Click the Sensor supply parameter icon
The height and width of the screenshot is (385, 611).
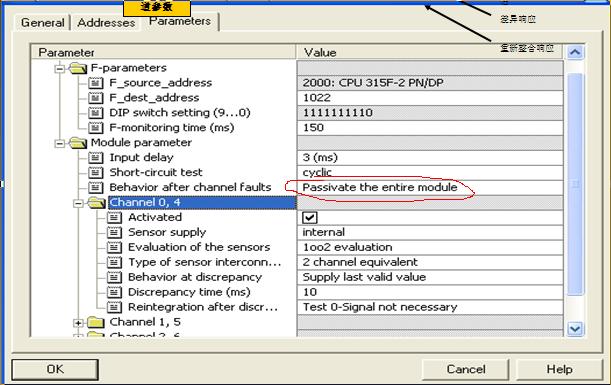pos(114,233)
